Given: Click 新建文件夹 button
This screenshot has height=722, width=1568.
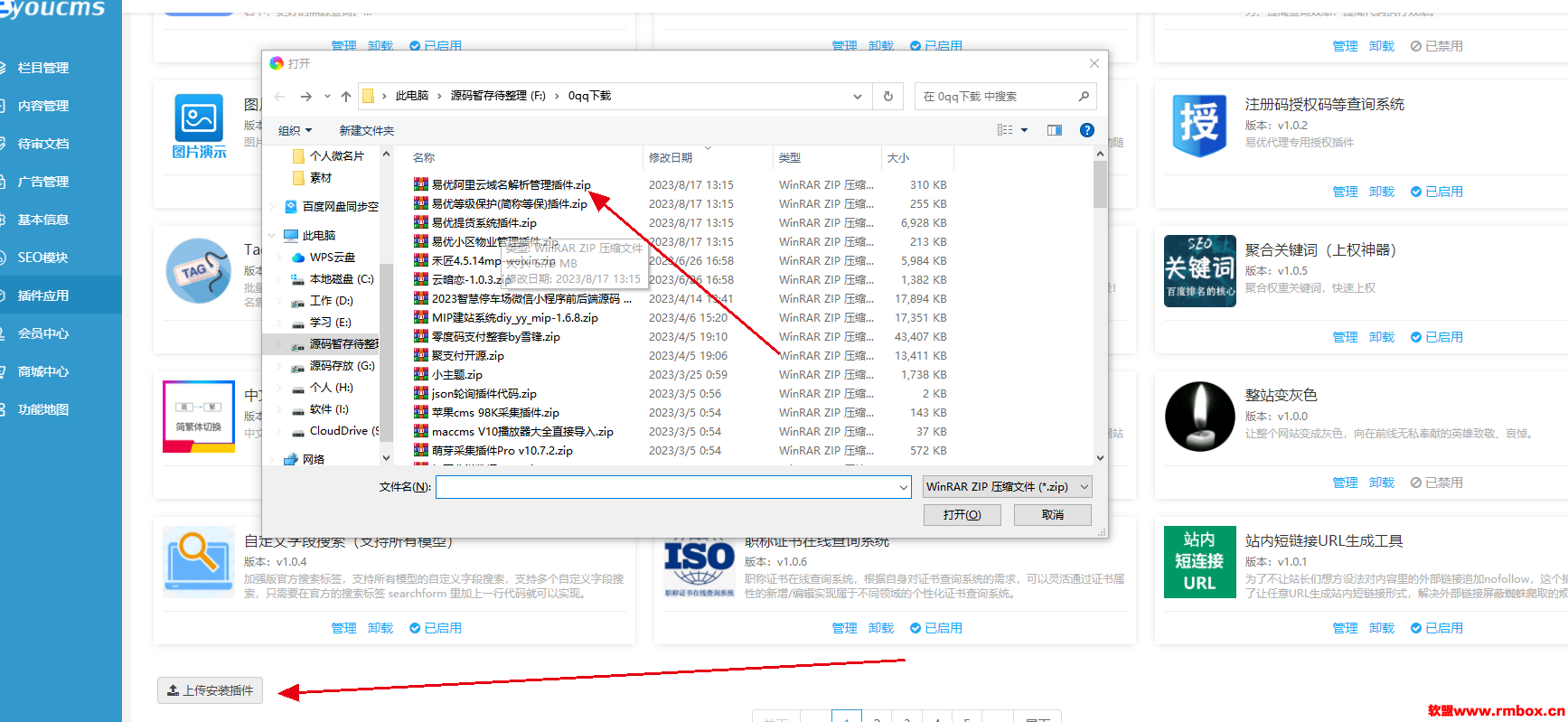Looking at the screenshot, I should pos(367,130).
